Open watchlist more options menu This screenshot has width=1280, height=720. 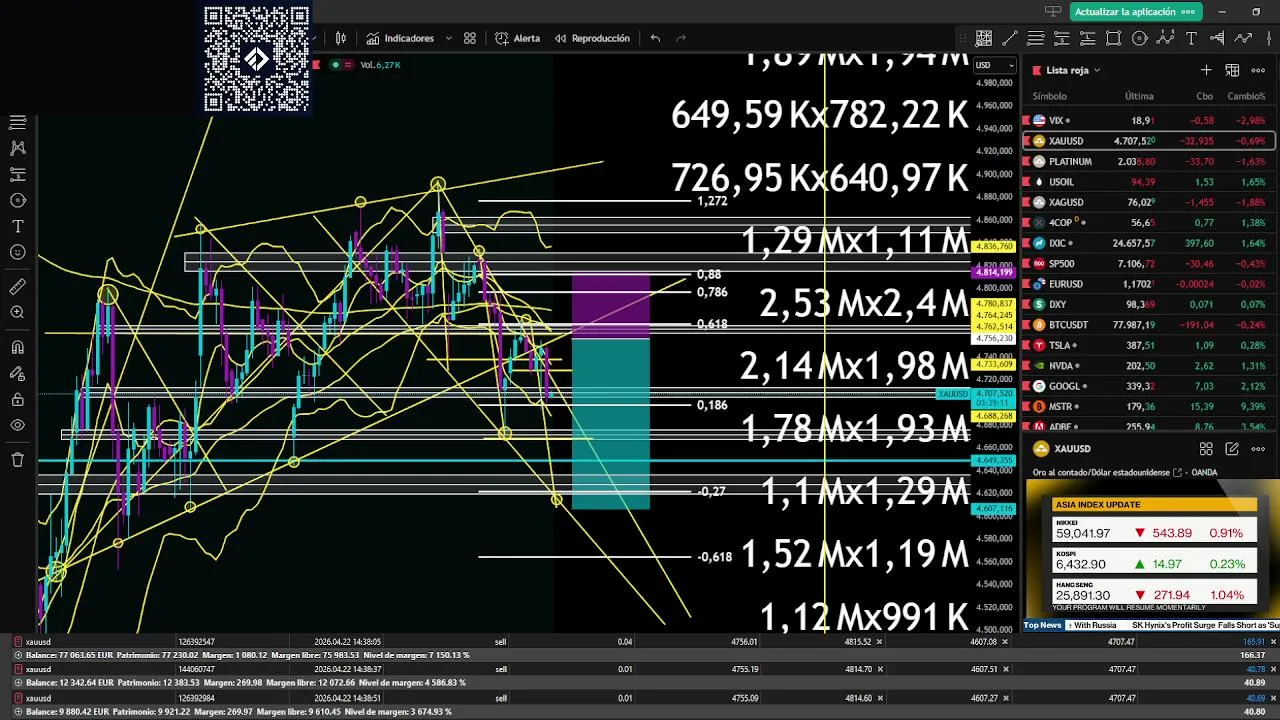click(x=1258, y=70)
